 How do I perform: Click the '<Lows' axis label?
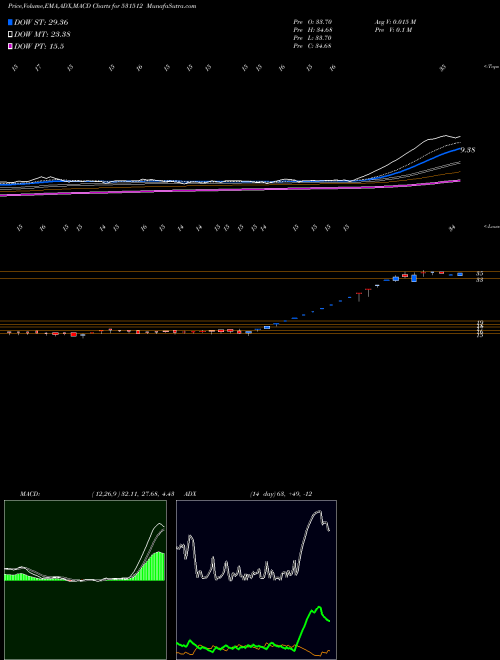(x=491, y=226)
